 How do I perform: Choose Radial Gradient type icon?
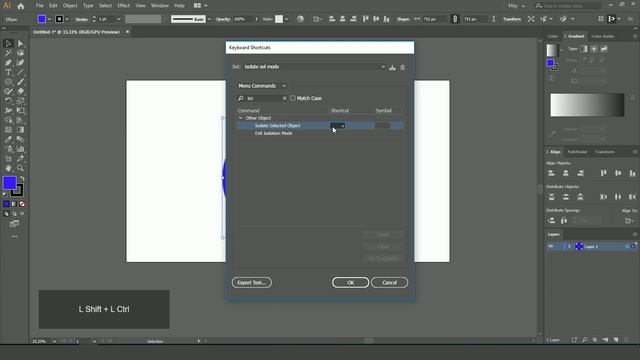coord(594,49)
